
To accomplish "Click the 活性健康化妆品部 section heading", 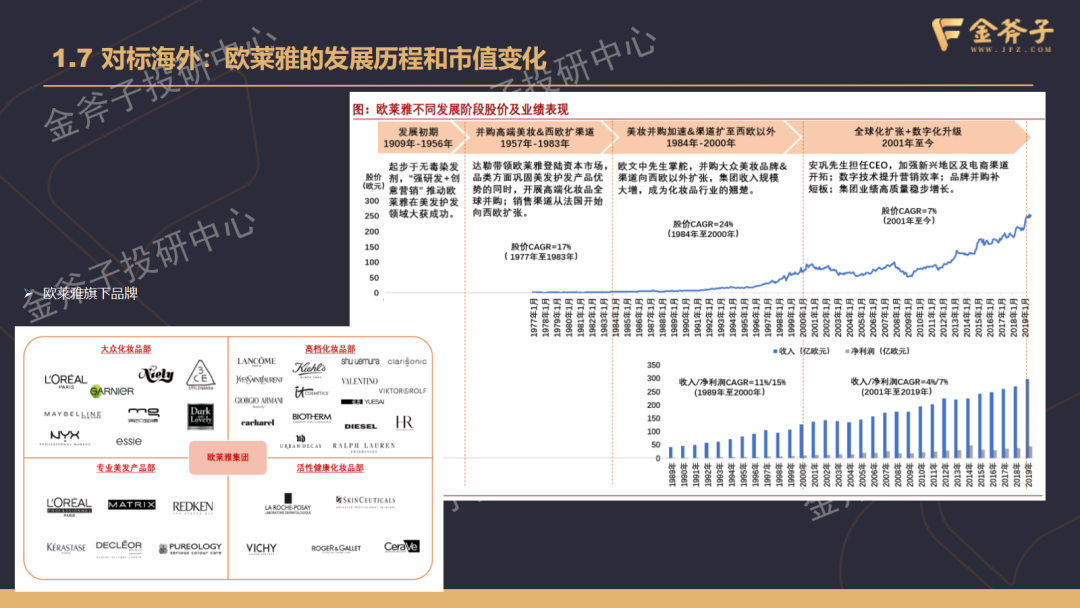I will tap(330, 468).
